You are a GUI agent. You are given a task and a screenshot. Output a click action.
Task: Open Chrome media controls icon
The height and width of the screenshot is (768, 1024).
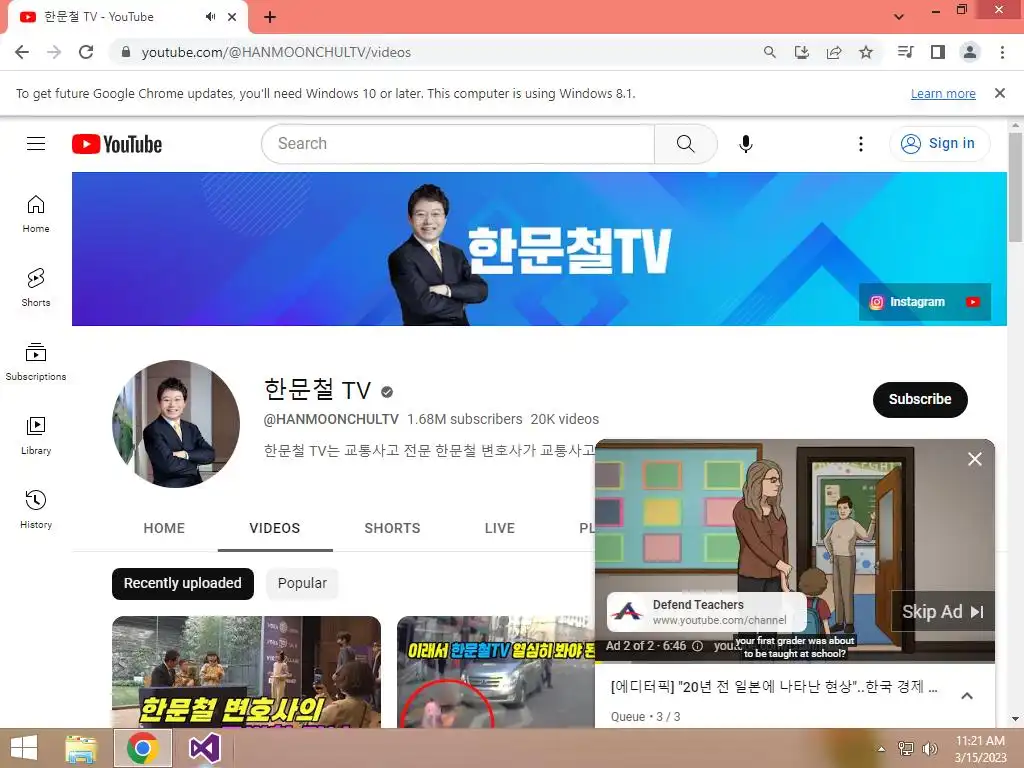coord(906,52)
